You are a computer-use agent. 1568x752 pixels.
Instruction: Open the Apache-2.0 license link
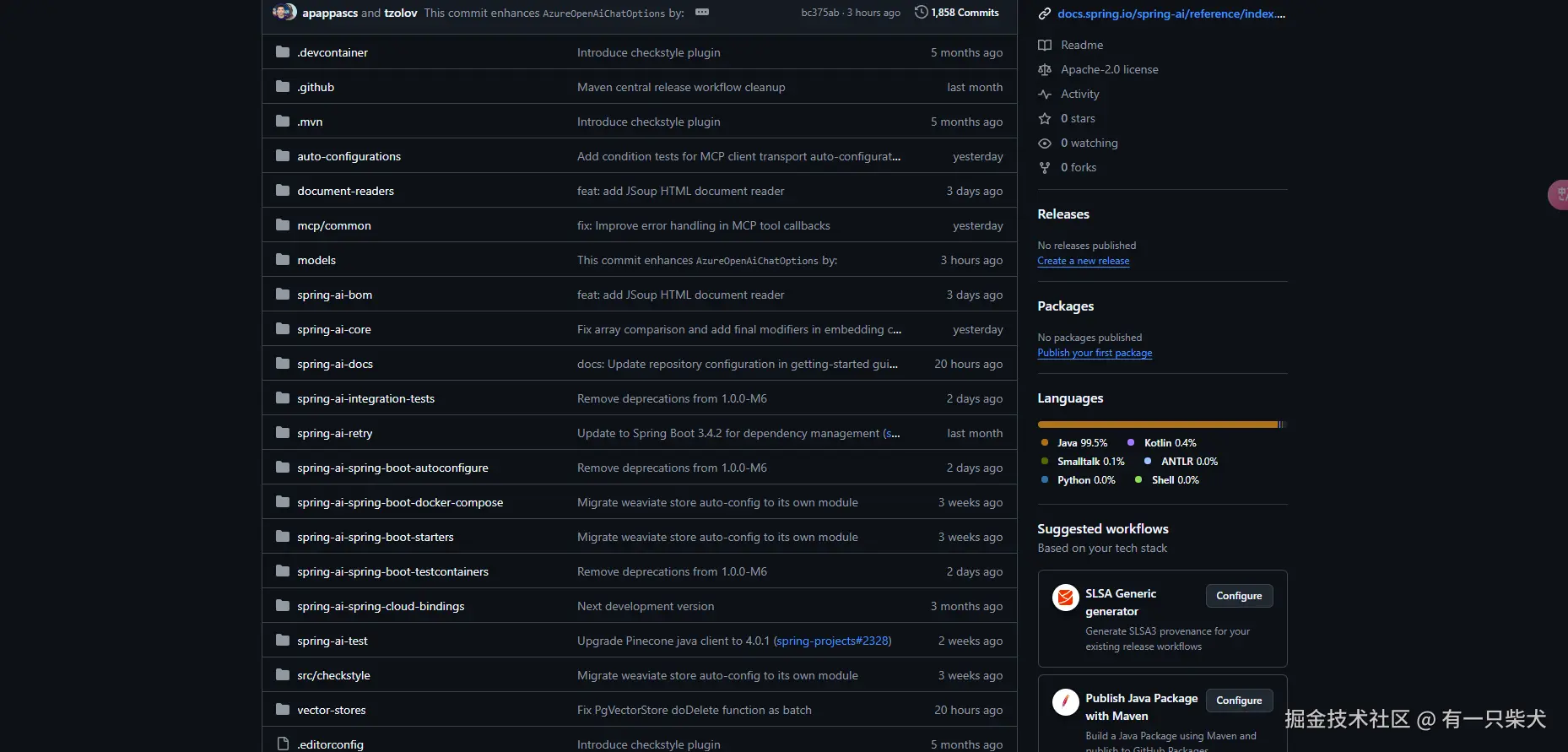tap(1110, 69)
